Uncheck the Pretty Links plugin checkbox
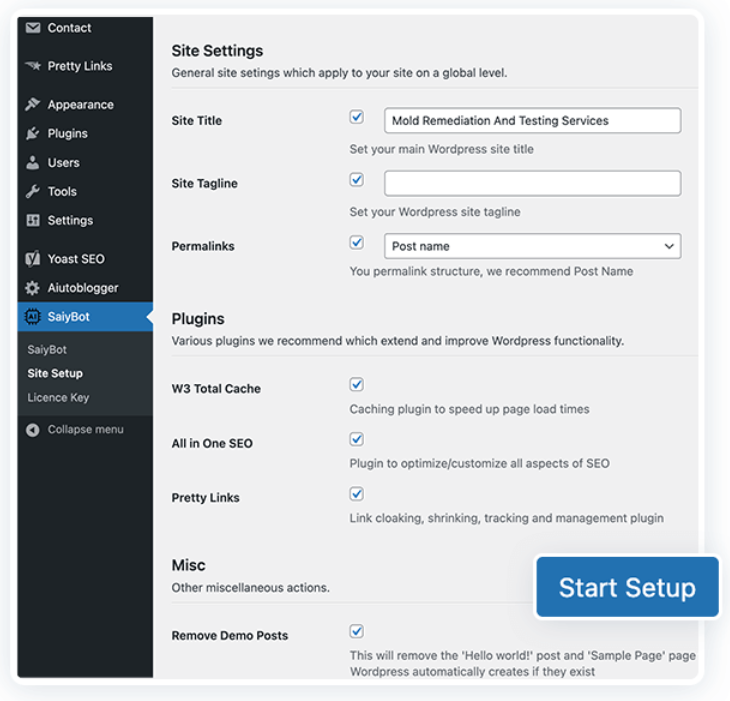Image resolution: width=730 pixels, height=701 pixels. pos(357,494)
